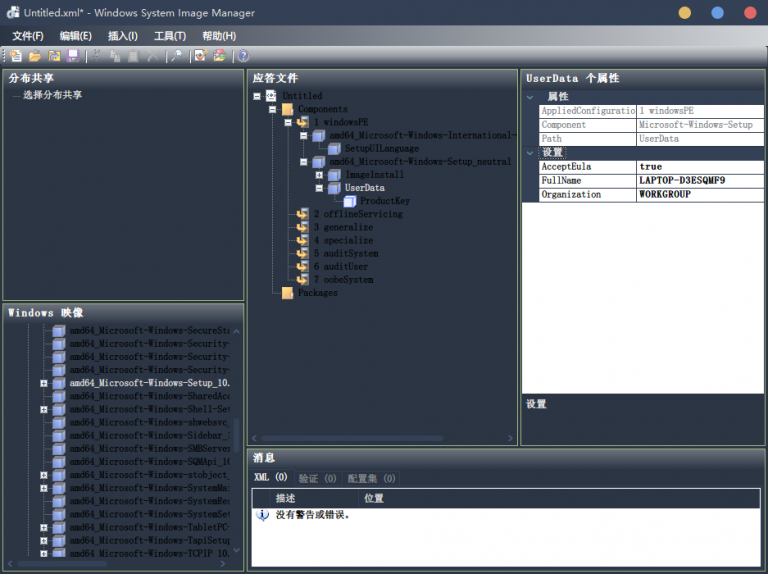Select the 4 specialize configuration pass
Viewport: 768px width, 574px height.
tap(342, 240)
